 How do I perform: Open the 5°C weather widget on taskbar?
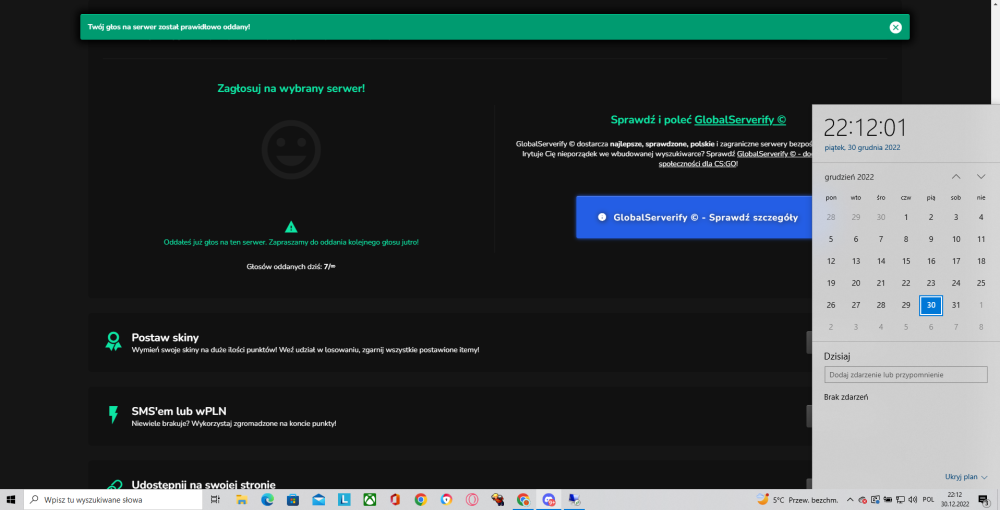pyautogui.click(x=797, y=500)
